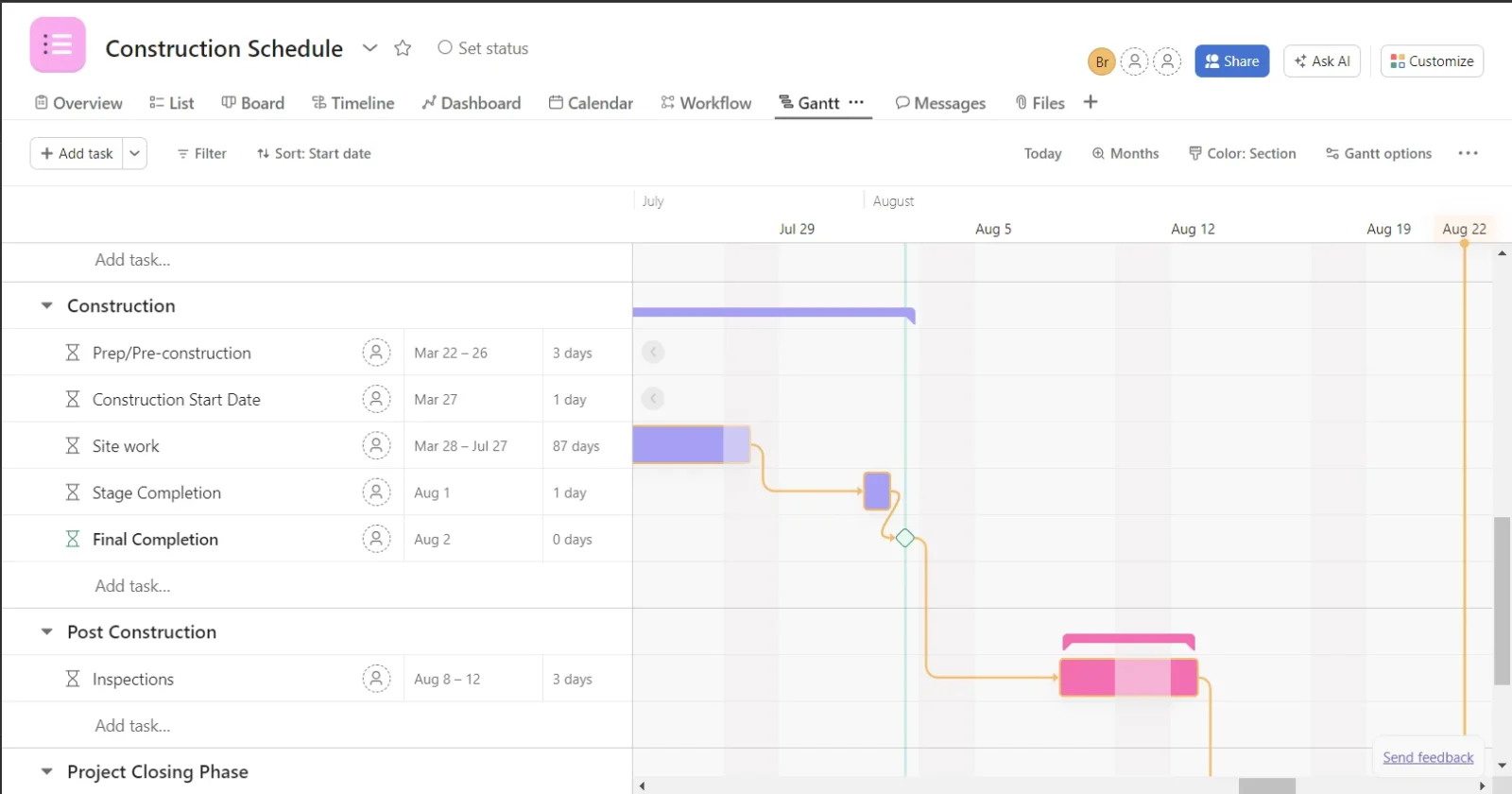
Task: Assign someone to Final Completion task
Action: [x=376, y=539]
